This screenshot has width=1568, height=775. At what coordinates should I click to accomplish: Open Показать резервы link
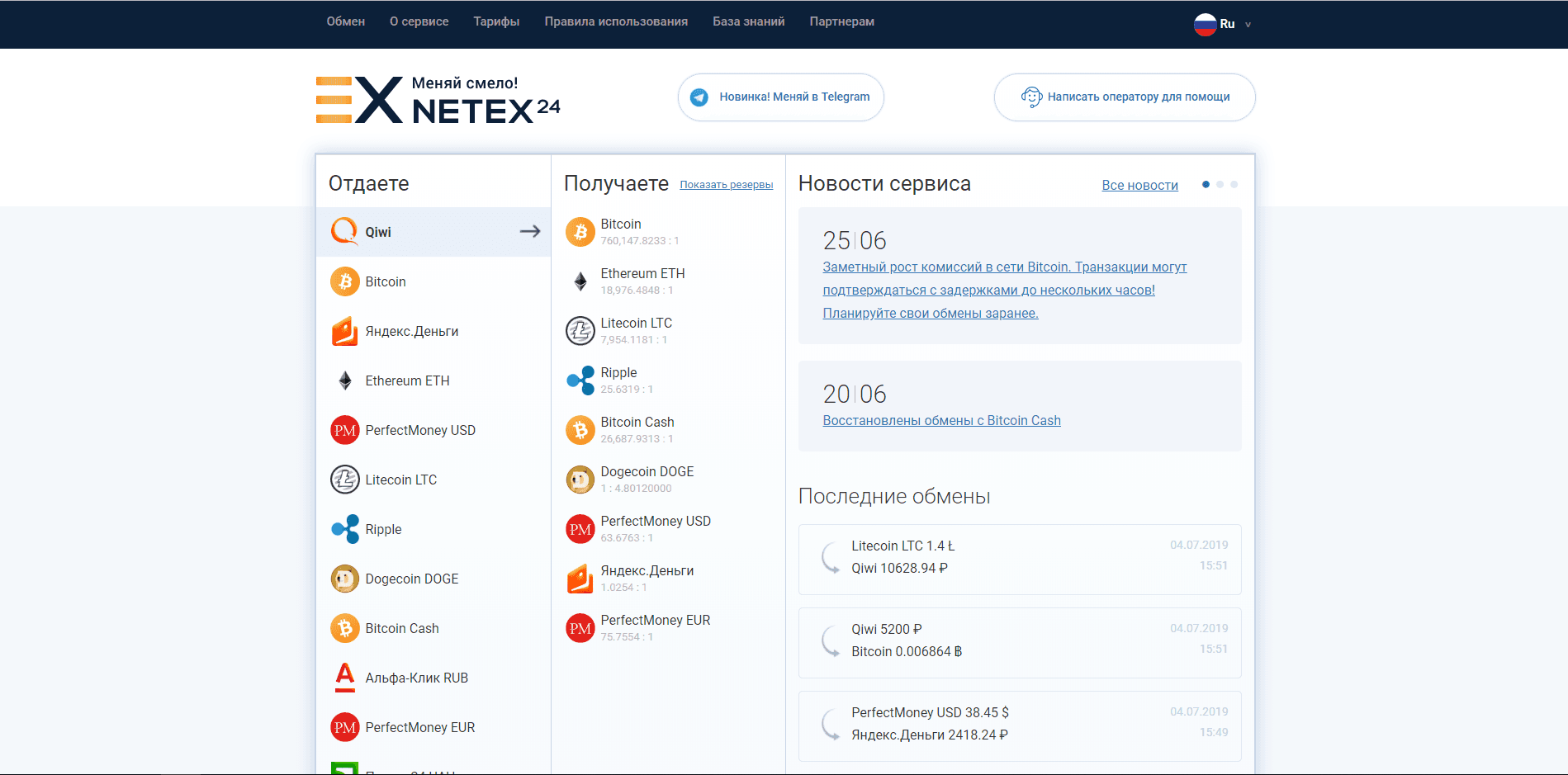coord(727,184)
